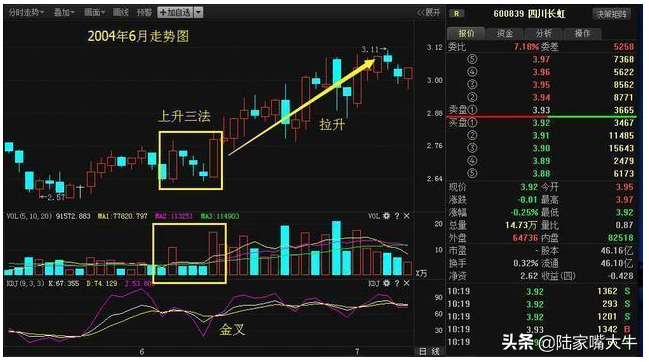Image resolution: width=649 pixels, height=362 pixels.
Task: Open the 决策矩阵 button
Action: [x=611, y=14]
